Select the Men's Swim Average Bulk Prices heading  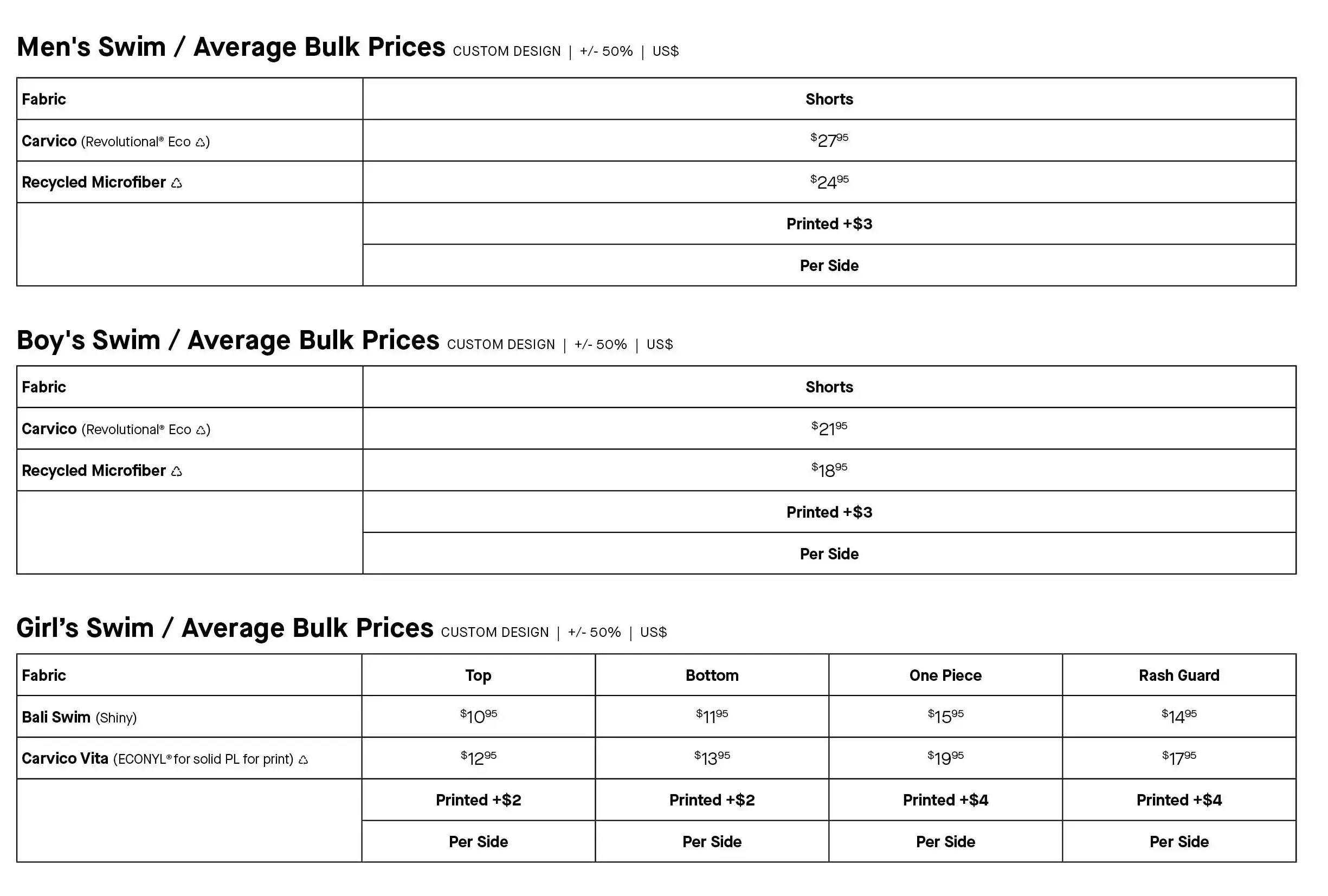tap(231, 47)
